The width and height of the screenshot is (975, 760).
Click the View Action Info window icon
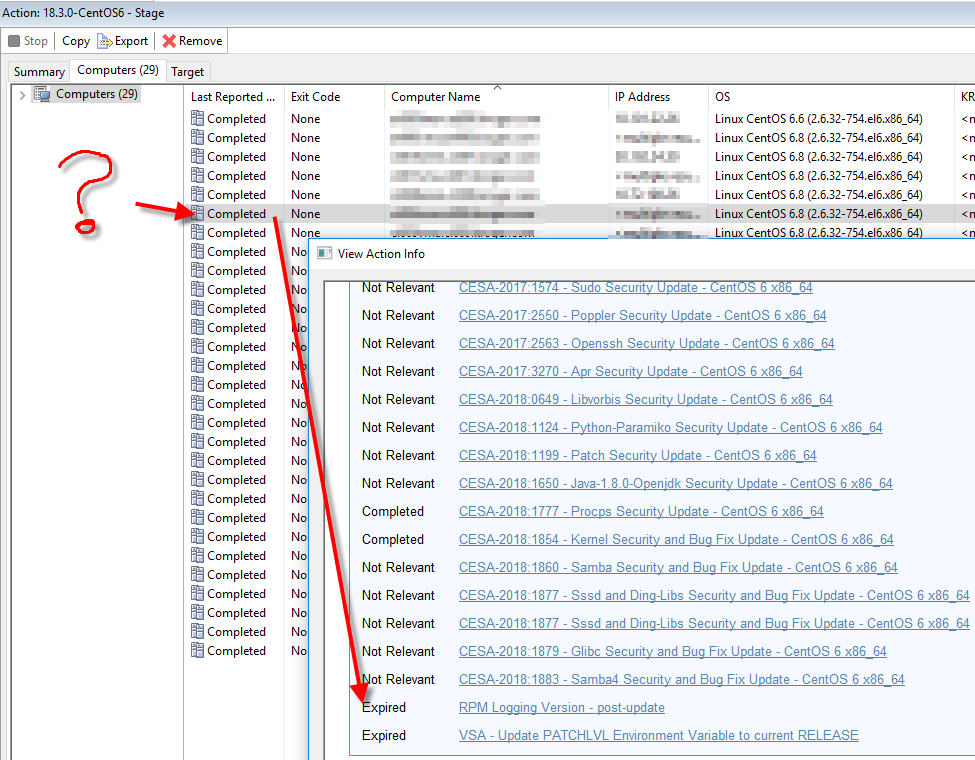(x=324, y=253)
